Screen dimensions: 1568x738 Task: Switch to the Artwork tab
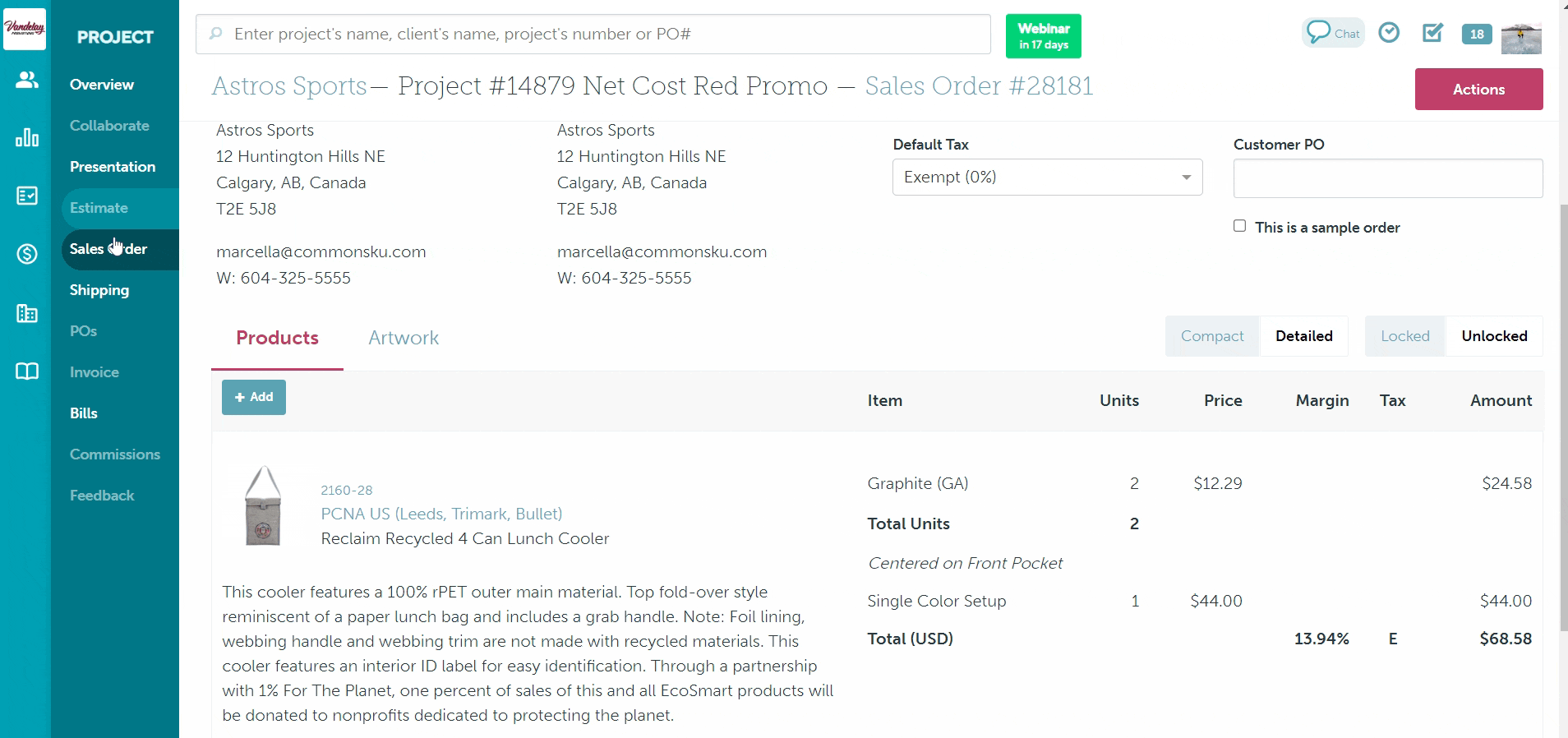[403, 338]
